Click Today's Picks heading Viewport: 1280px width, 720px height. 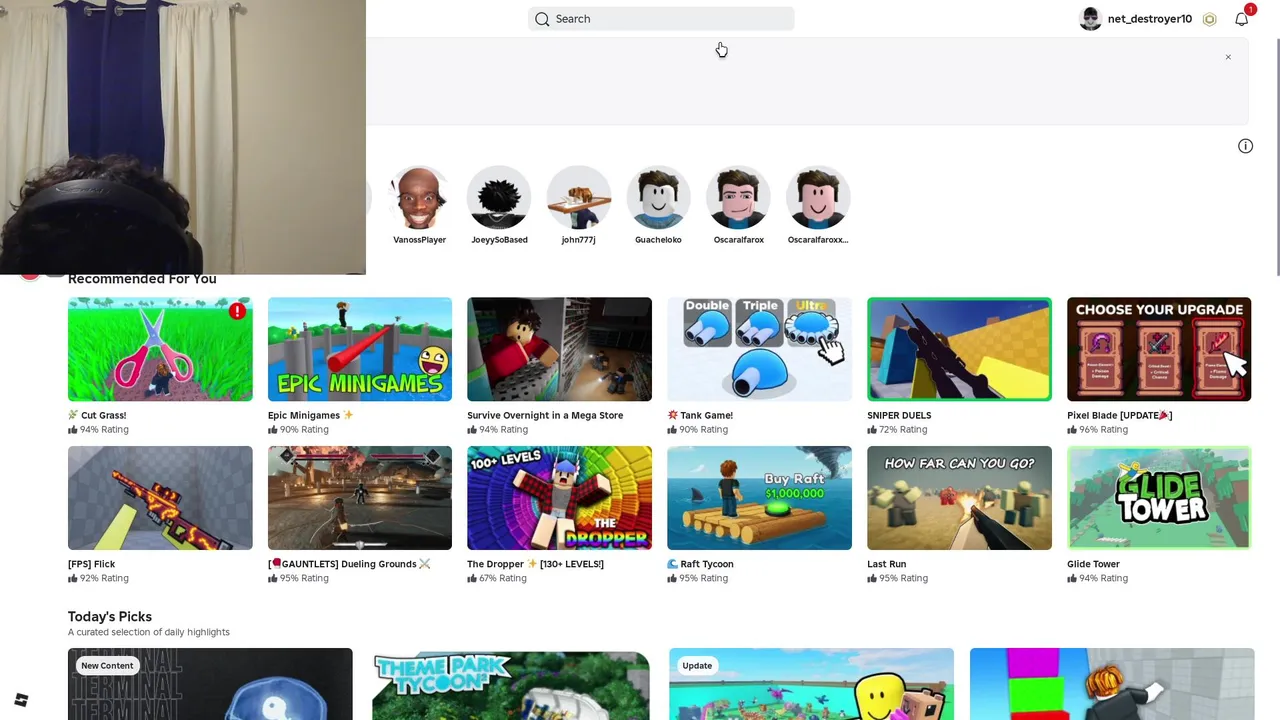pos(110,617)
